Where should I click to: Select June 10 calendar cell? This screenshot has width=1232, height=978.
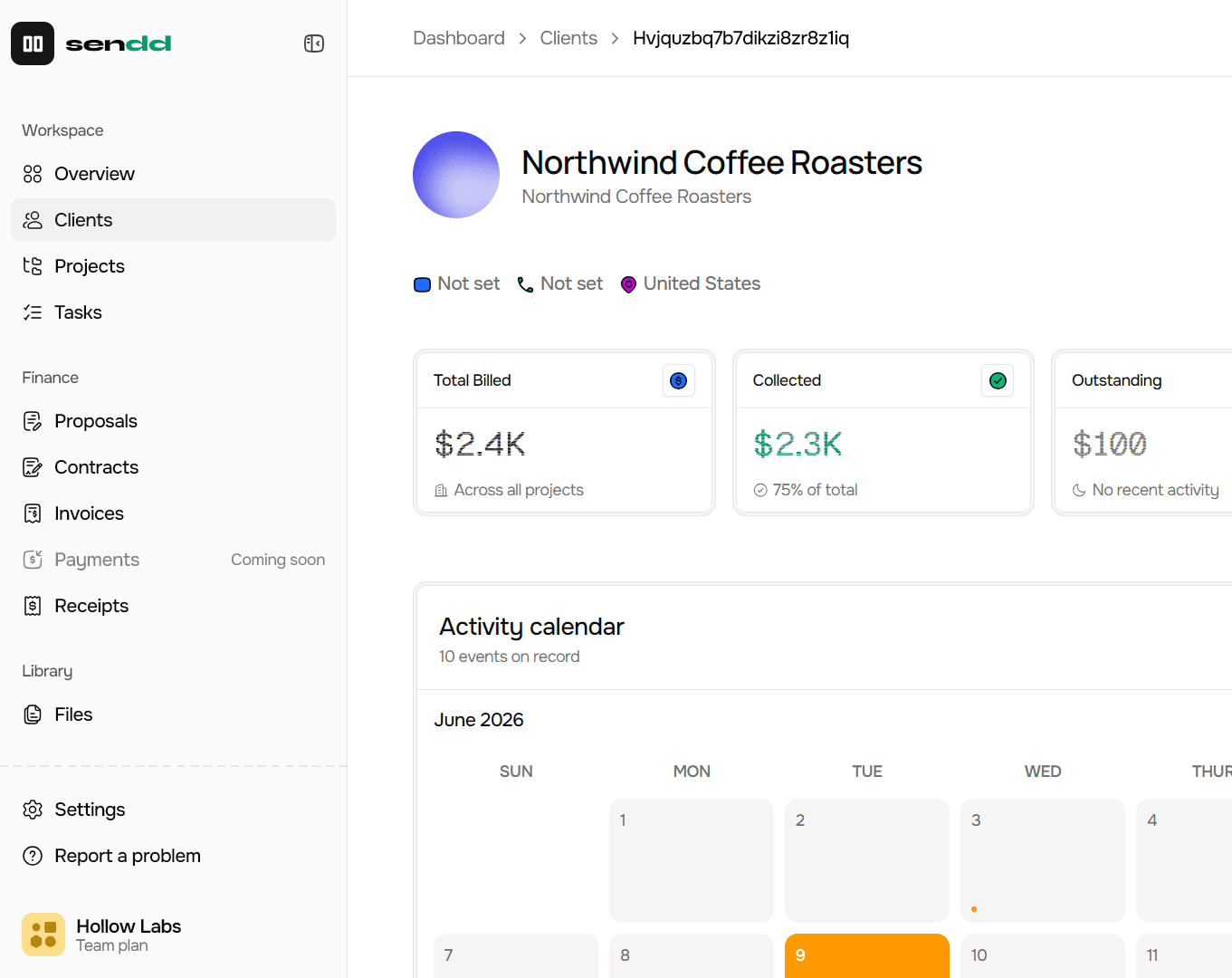(x=1043, y=955)
